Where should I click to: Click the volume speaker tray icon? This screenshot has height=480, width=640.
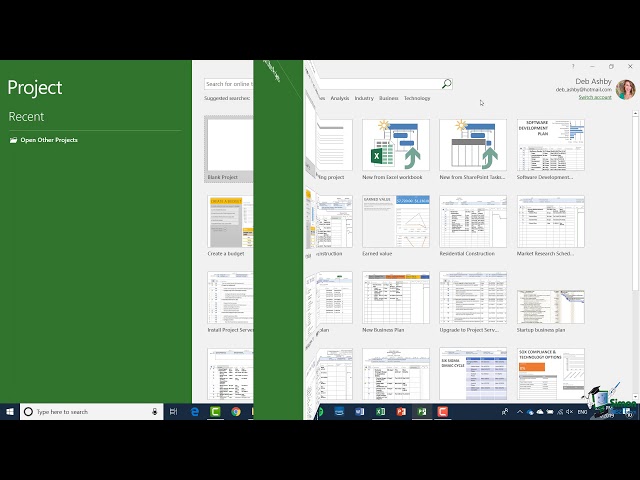(569, 412)
